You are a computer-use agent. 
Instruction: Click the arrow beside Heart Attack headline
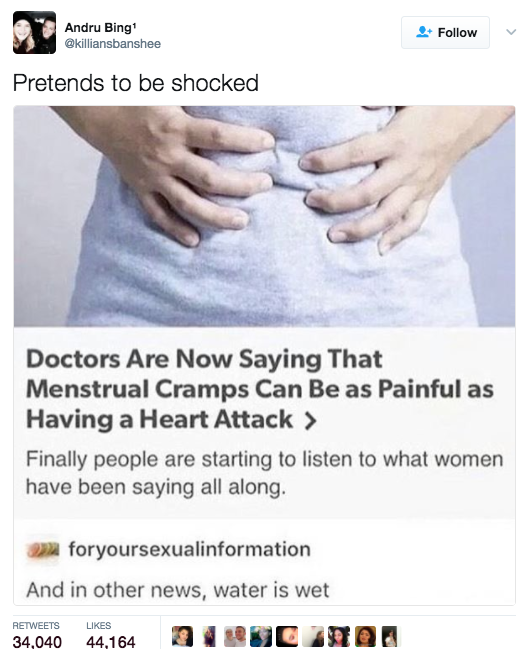310,421
